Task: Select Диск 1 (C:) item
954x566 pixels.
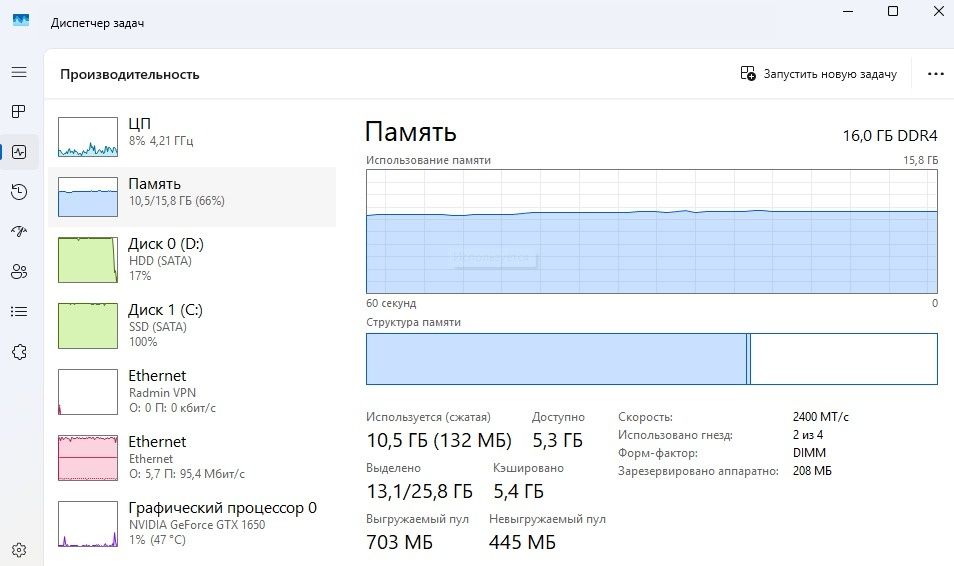Action: [x=192, y=326]
